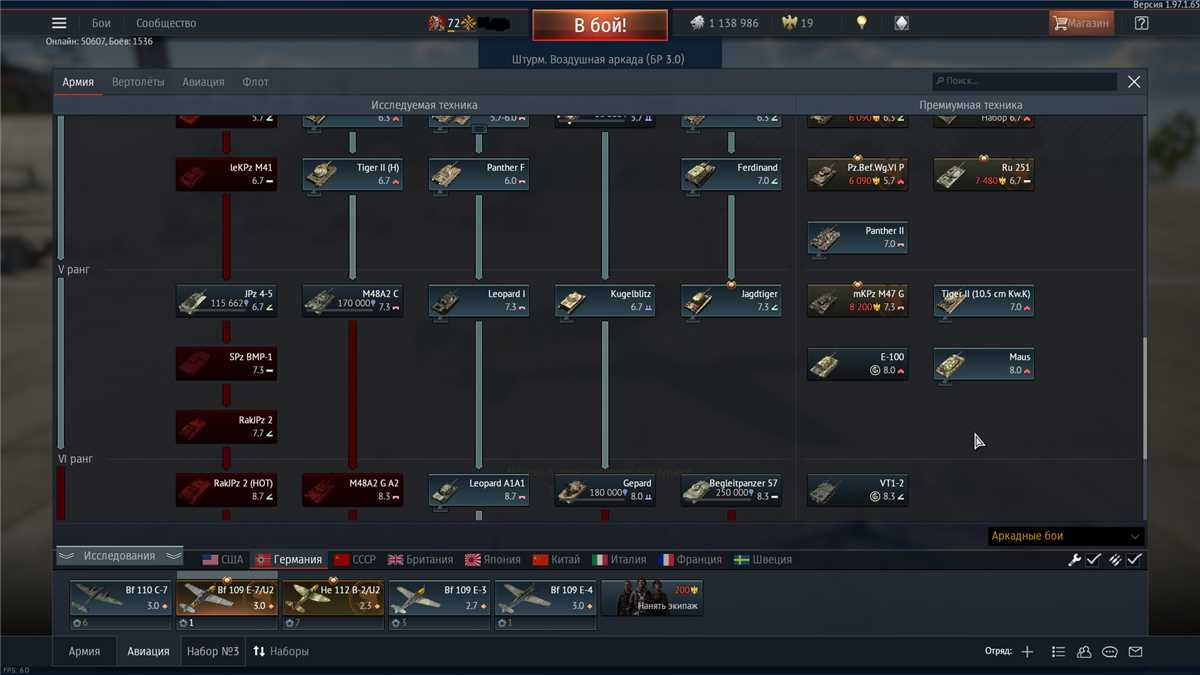Open the mail envelope icon
Viewport: 1200px width, 675px height.
1136,652
